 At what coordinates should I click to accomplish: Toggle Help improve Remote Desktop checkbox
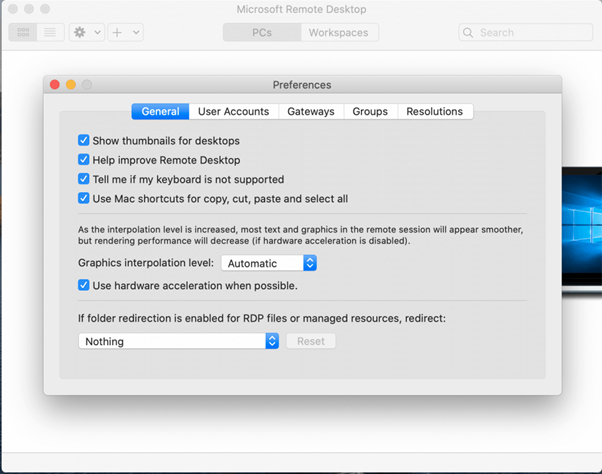pyautogui.click(x=84, y=160)
